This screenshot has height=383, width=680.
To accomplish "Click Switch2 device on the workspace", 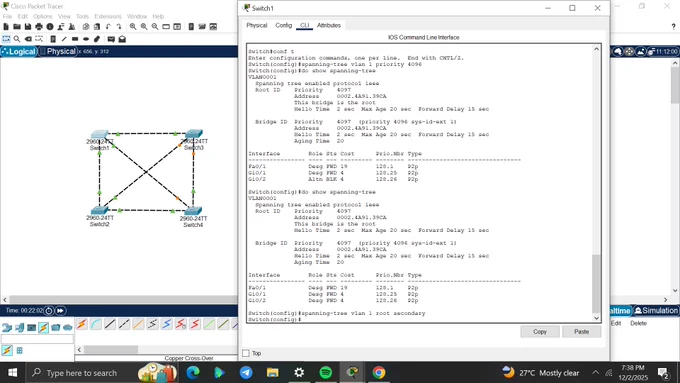I will tap(100, 211).
